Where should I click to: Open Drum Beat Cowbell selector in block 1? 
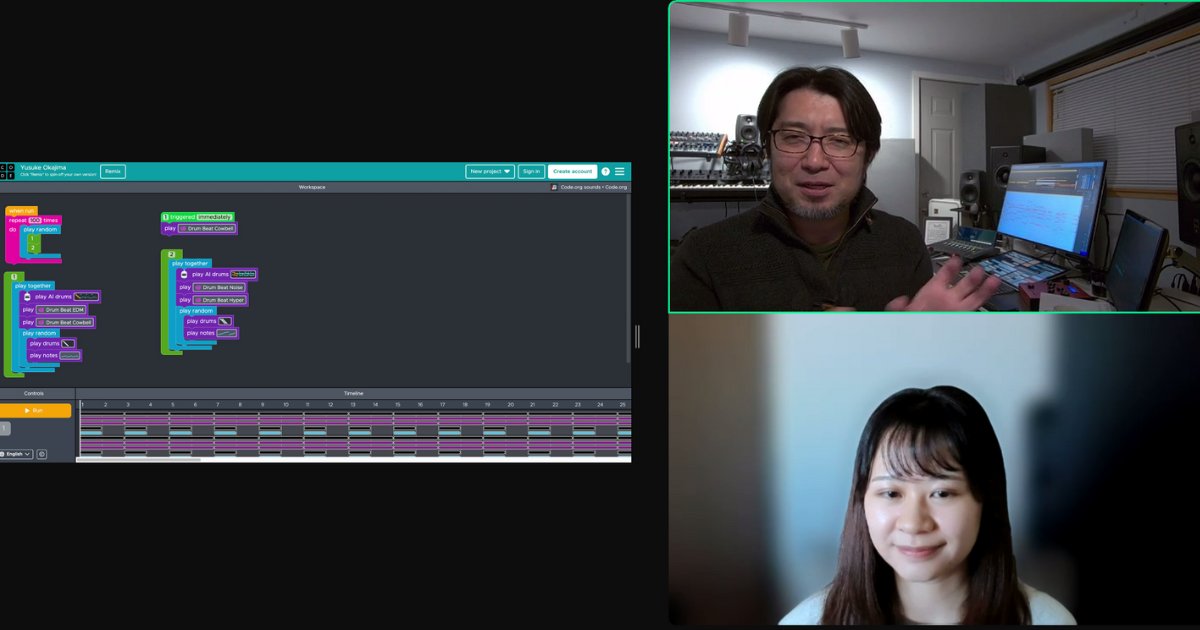click(65, 322)
